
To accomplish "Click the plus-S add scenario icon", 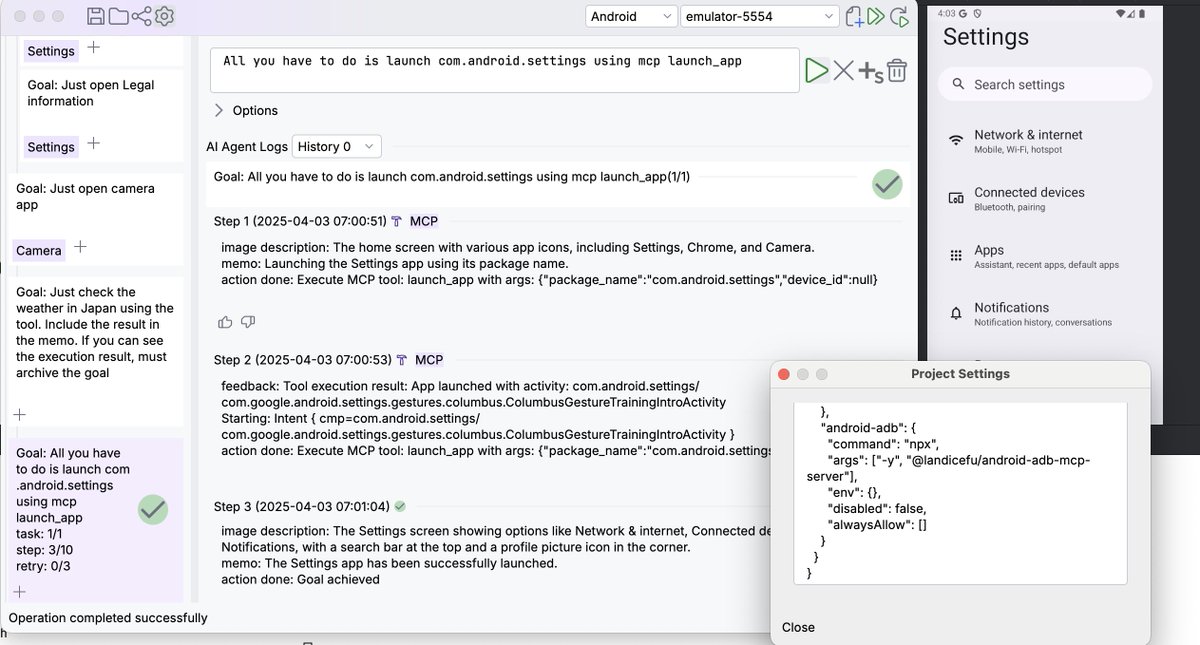I will (x=871, y=71).
